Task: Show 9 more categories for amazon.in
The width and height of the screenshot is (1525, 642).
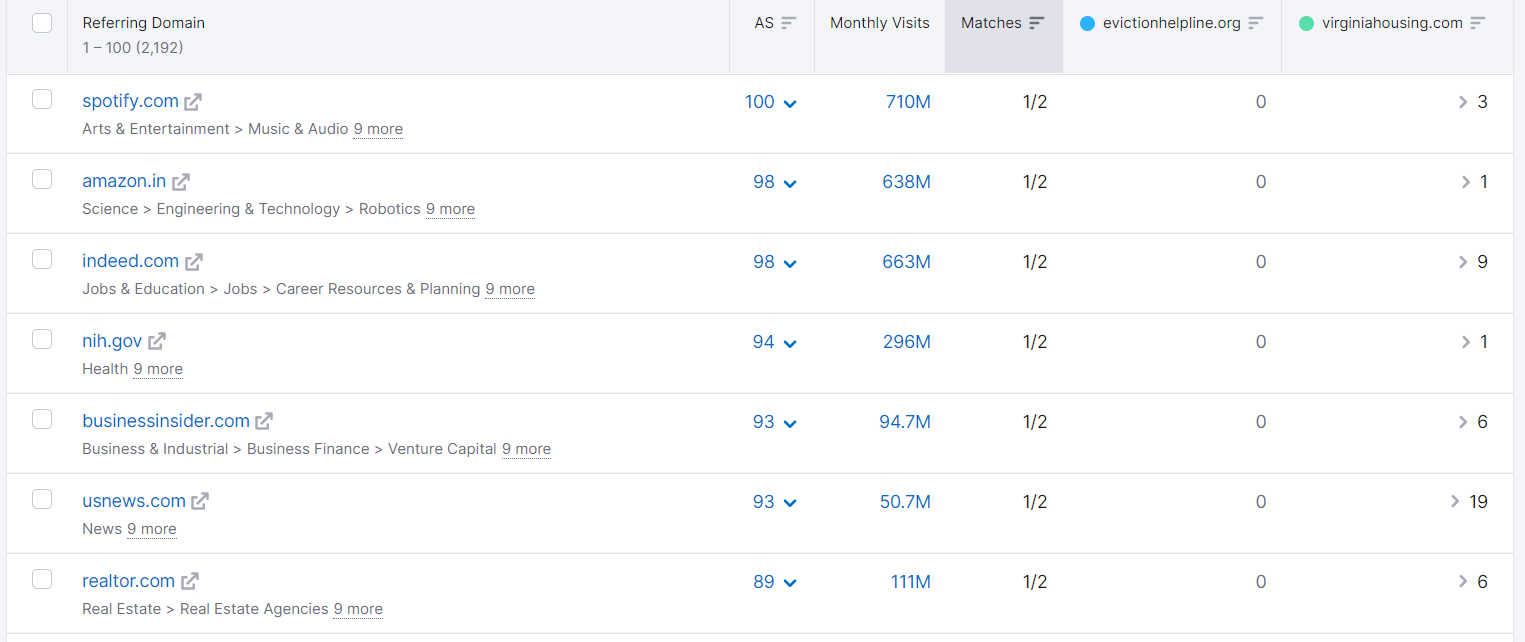Action: coord(450,209)
